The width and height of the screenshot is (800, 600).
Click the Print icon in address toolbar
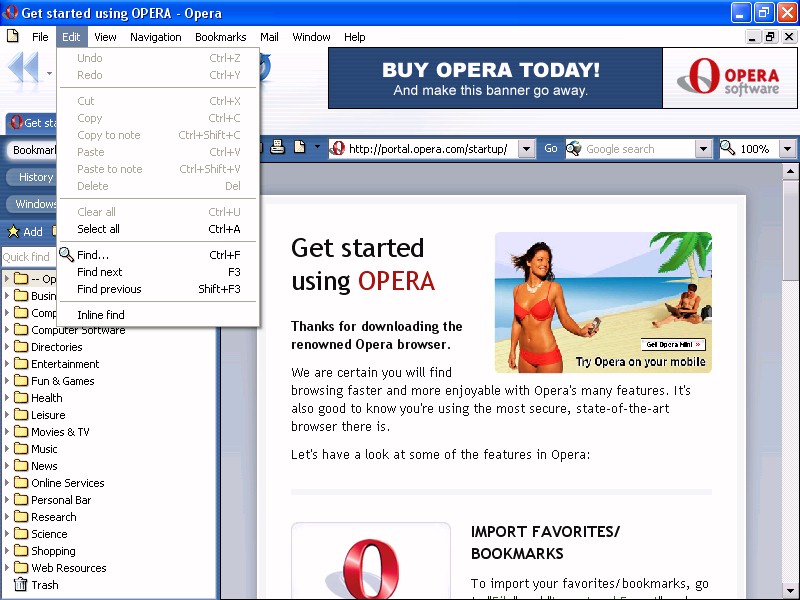tap(277, 147)
